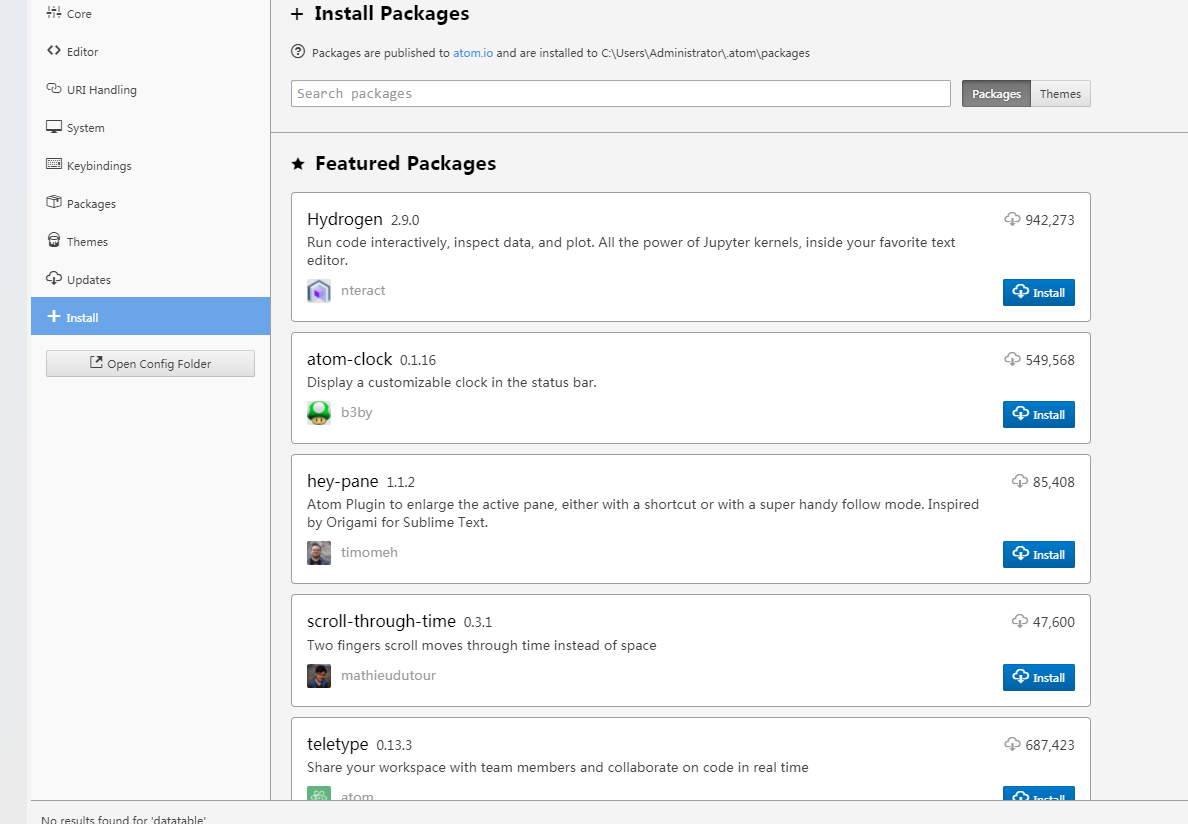This screenshot has width=1188, height=824.
Task: Click the 942,273 download count
Action: [1050, 220]
